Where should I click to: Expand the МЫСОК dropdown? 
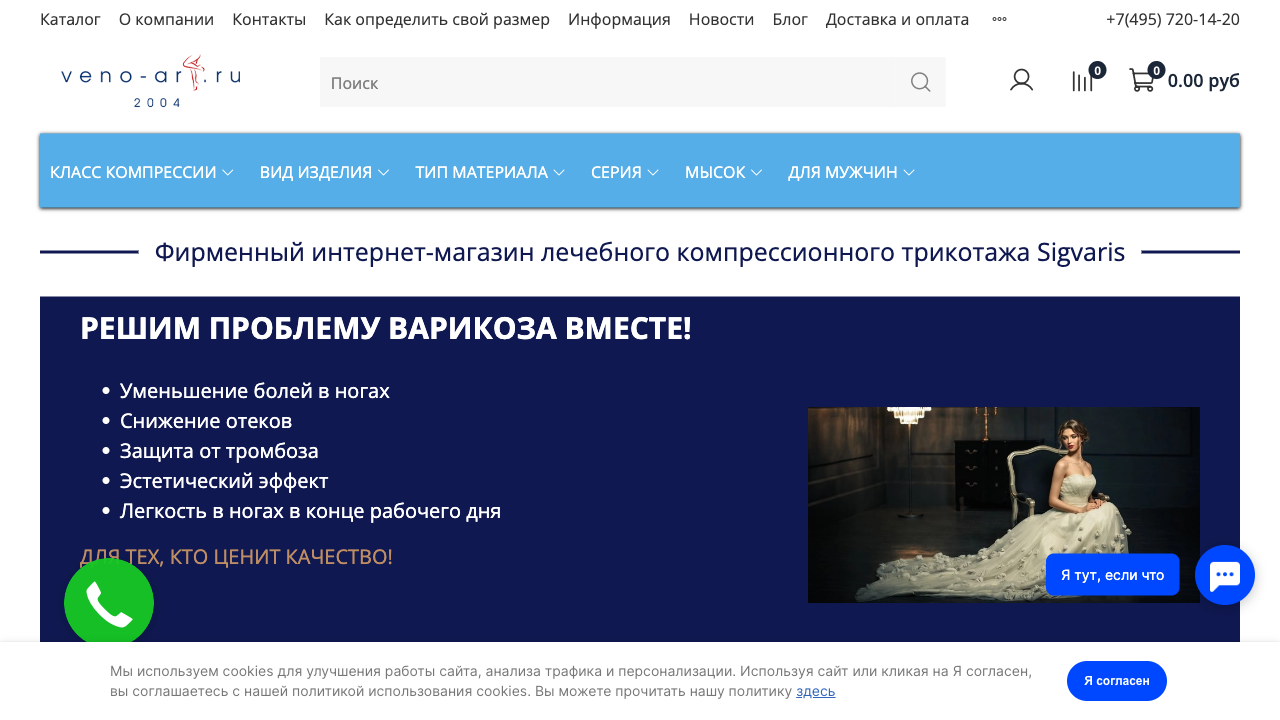coord(724,172)
